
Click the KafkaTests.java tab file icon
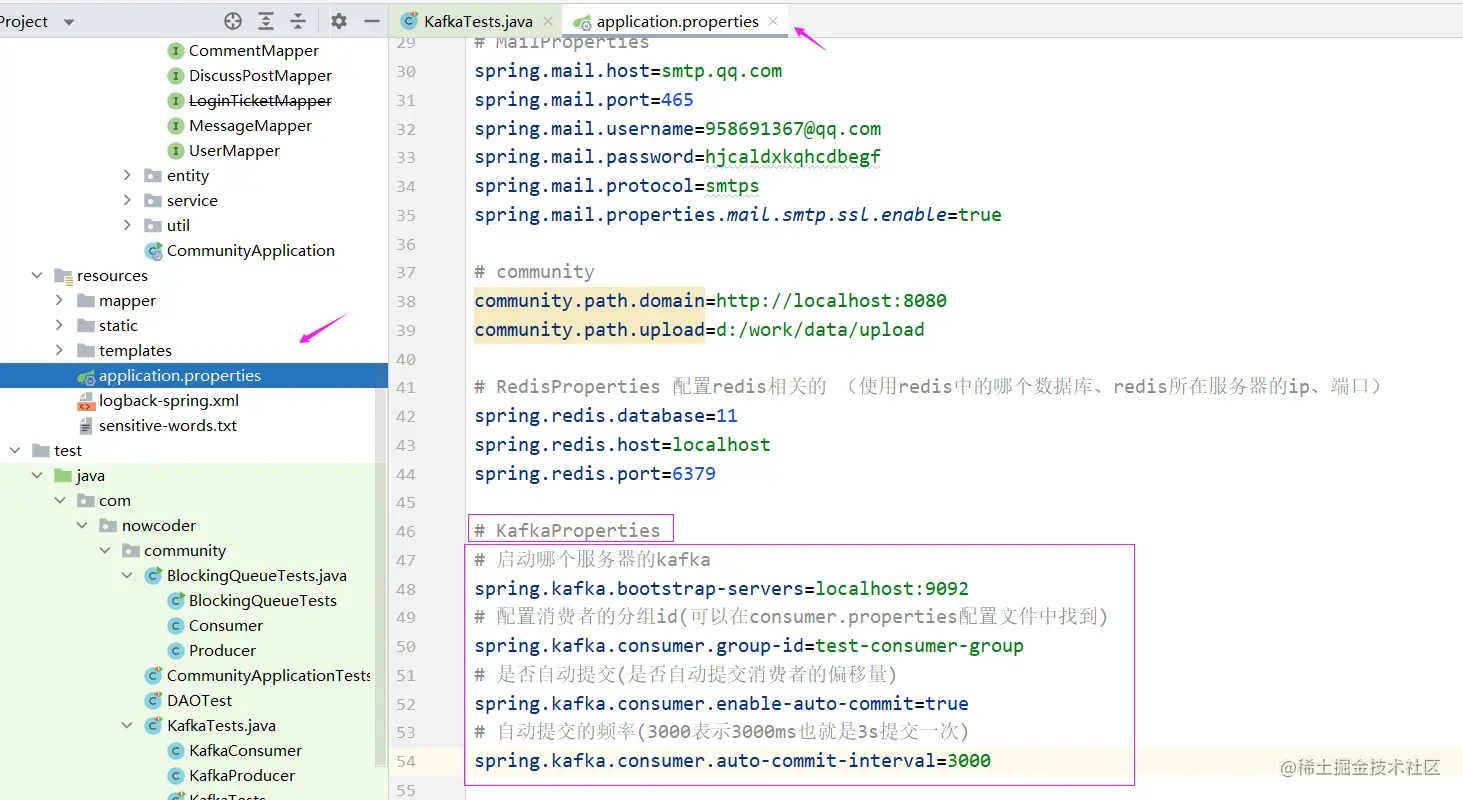pyautogui.click(x=409, y=21)
